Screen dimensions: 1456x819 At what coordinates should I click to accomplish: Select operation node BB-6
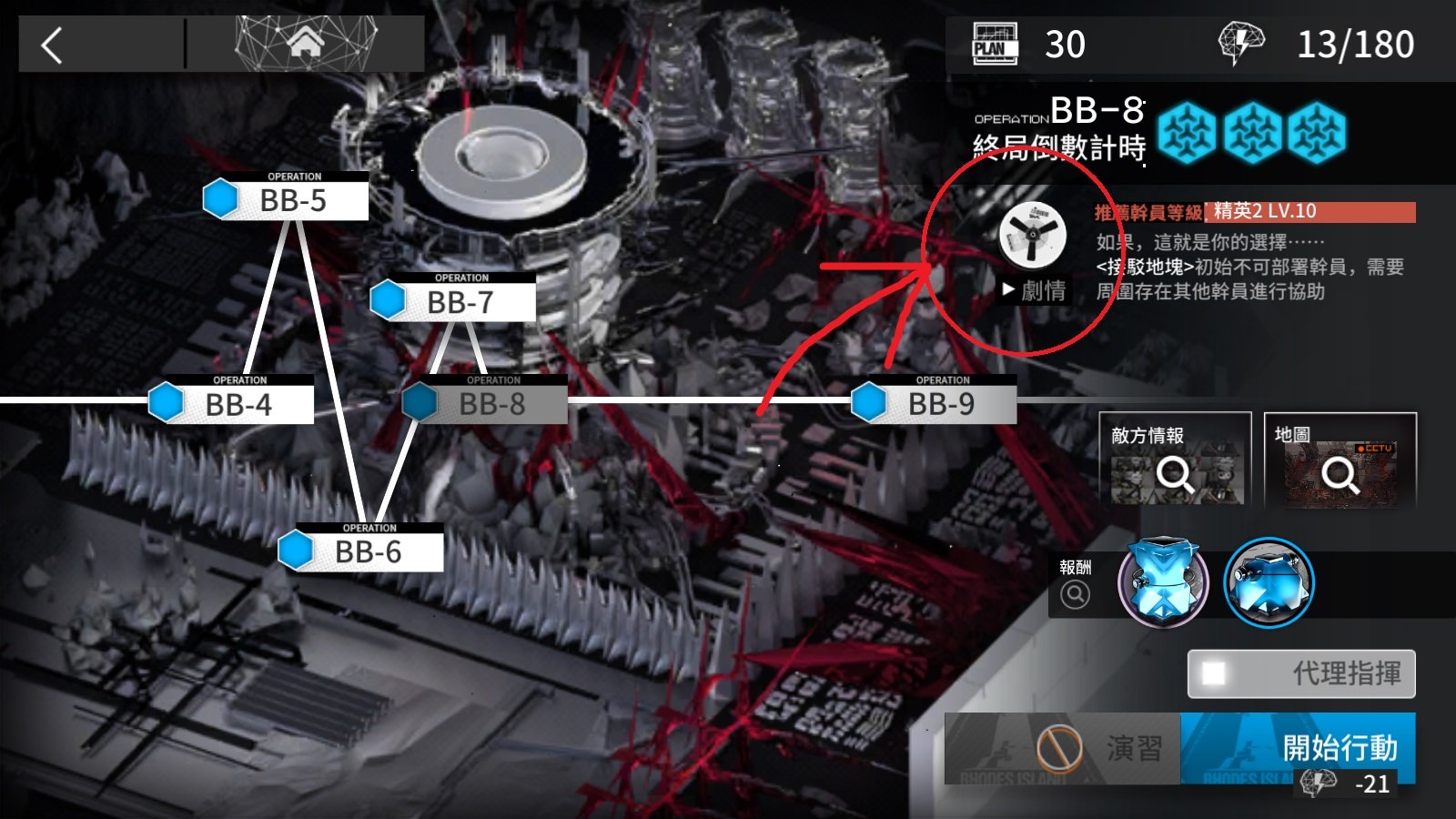(361, 551)
